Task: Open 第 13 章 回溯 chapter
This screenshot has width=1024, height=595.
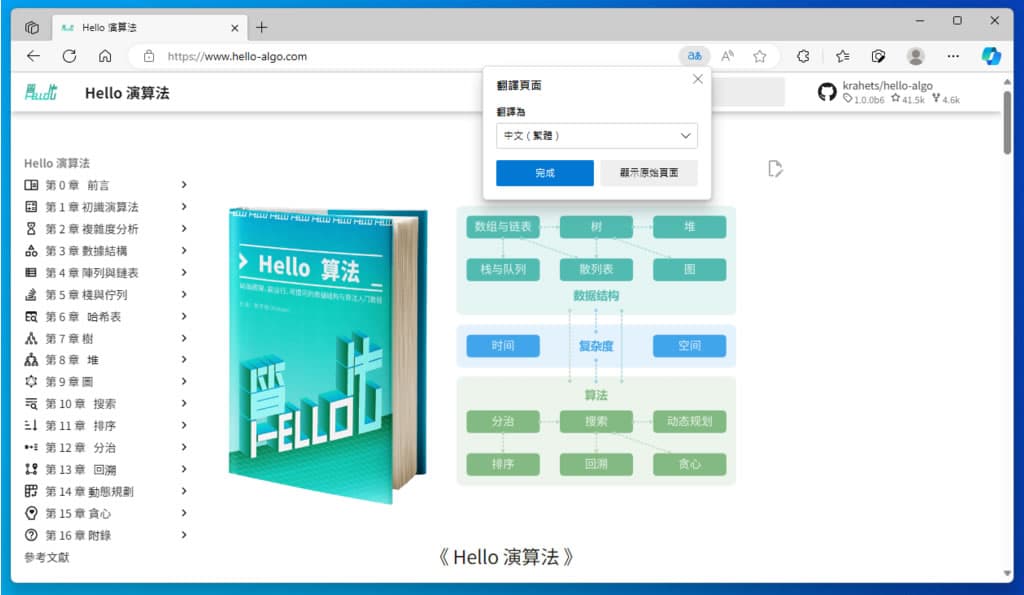Action: coord(80,470)
